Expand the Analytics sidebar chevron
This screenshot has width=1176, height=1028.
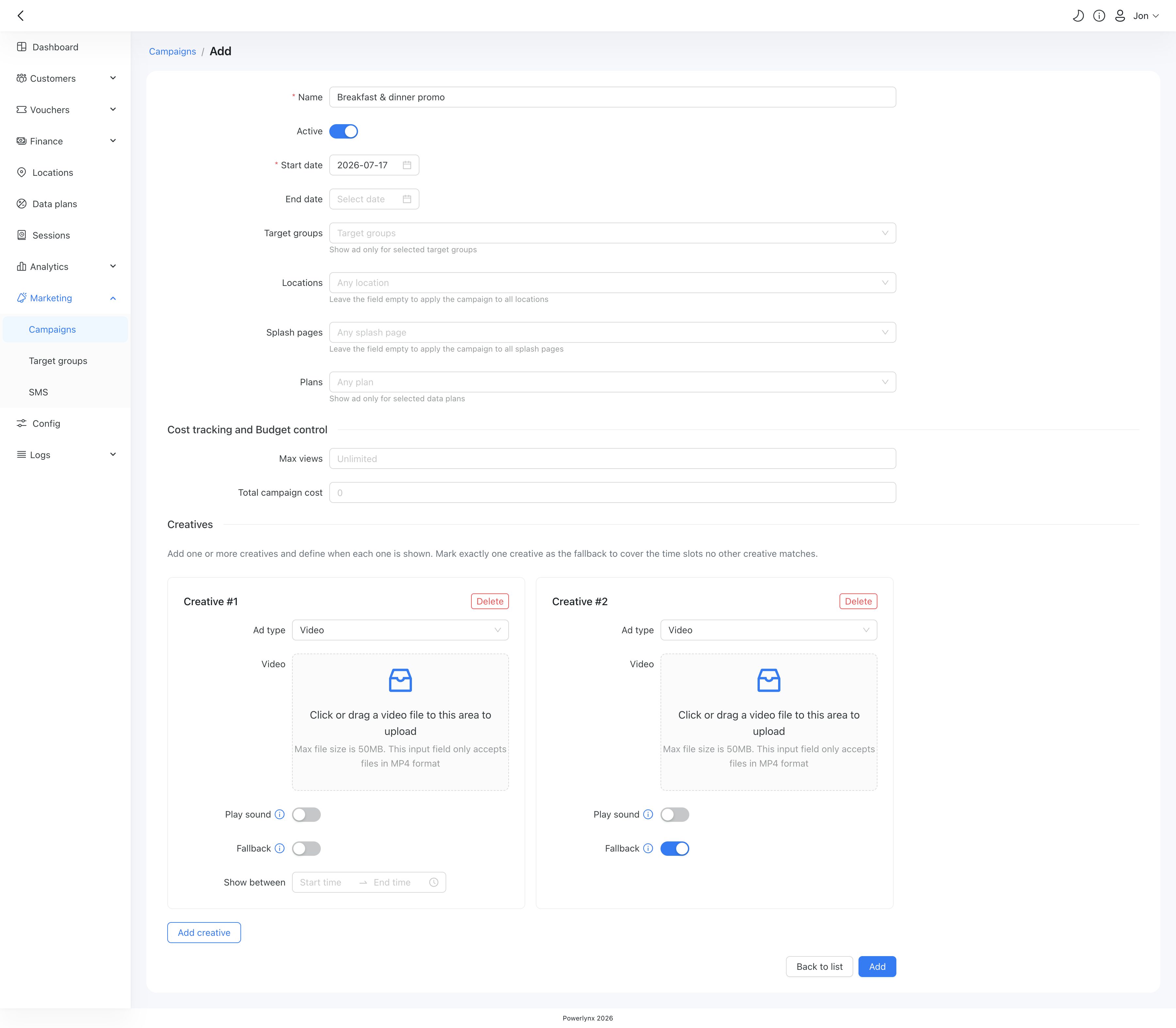[113, 266]
